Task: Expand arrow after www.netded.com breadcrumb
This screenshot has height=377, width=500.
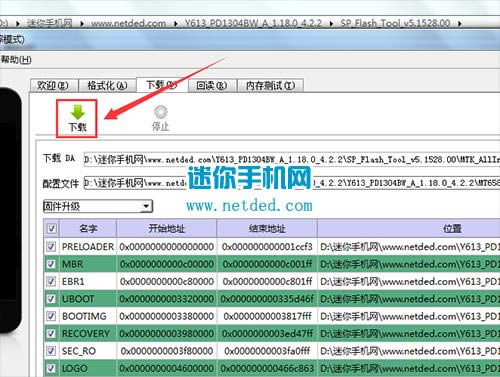Action: [176, 24]
